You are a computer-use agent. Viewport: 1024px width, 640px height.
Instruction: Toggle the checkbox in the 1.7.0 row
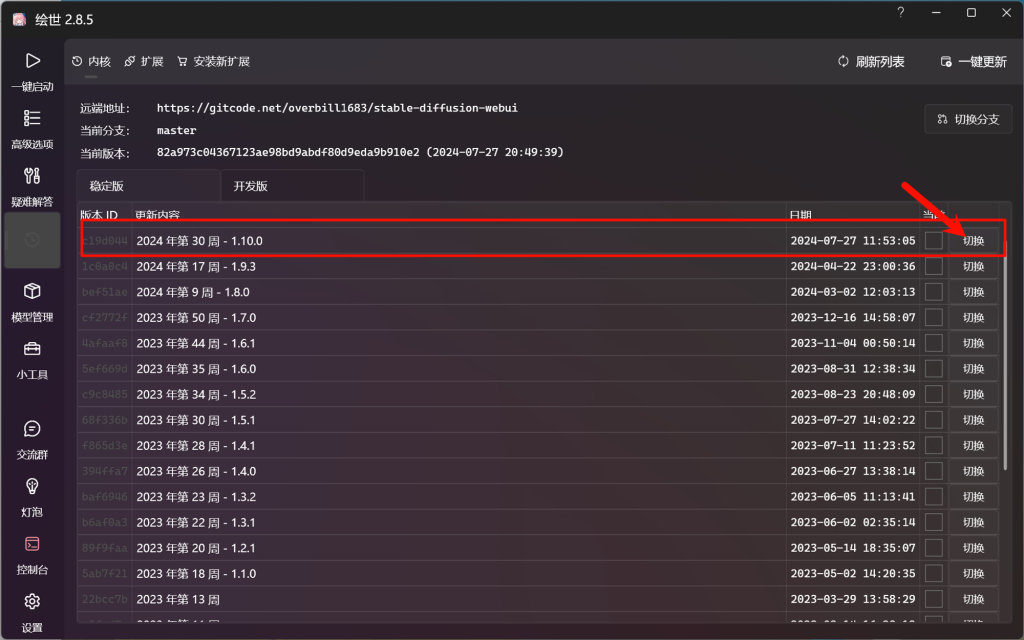pos(933,318)
